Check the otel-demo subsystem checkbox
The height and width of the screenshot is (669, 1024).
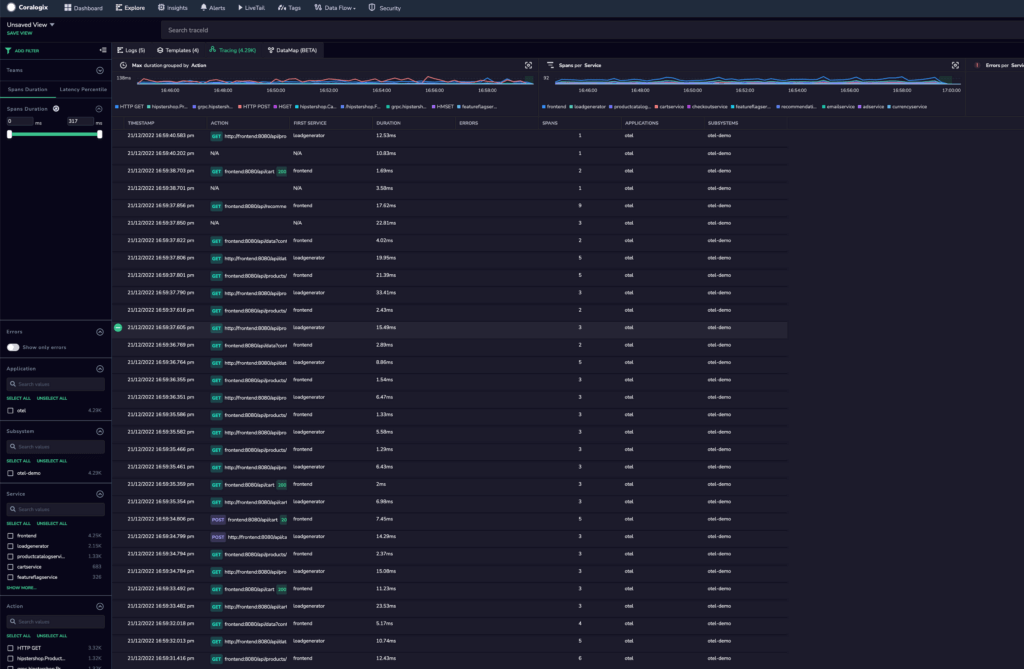(10, 473)
